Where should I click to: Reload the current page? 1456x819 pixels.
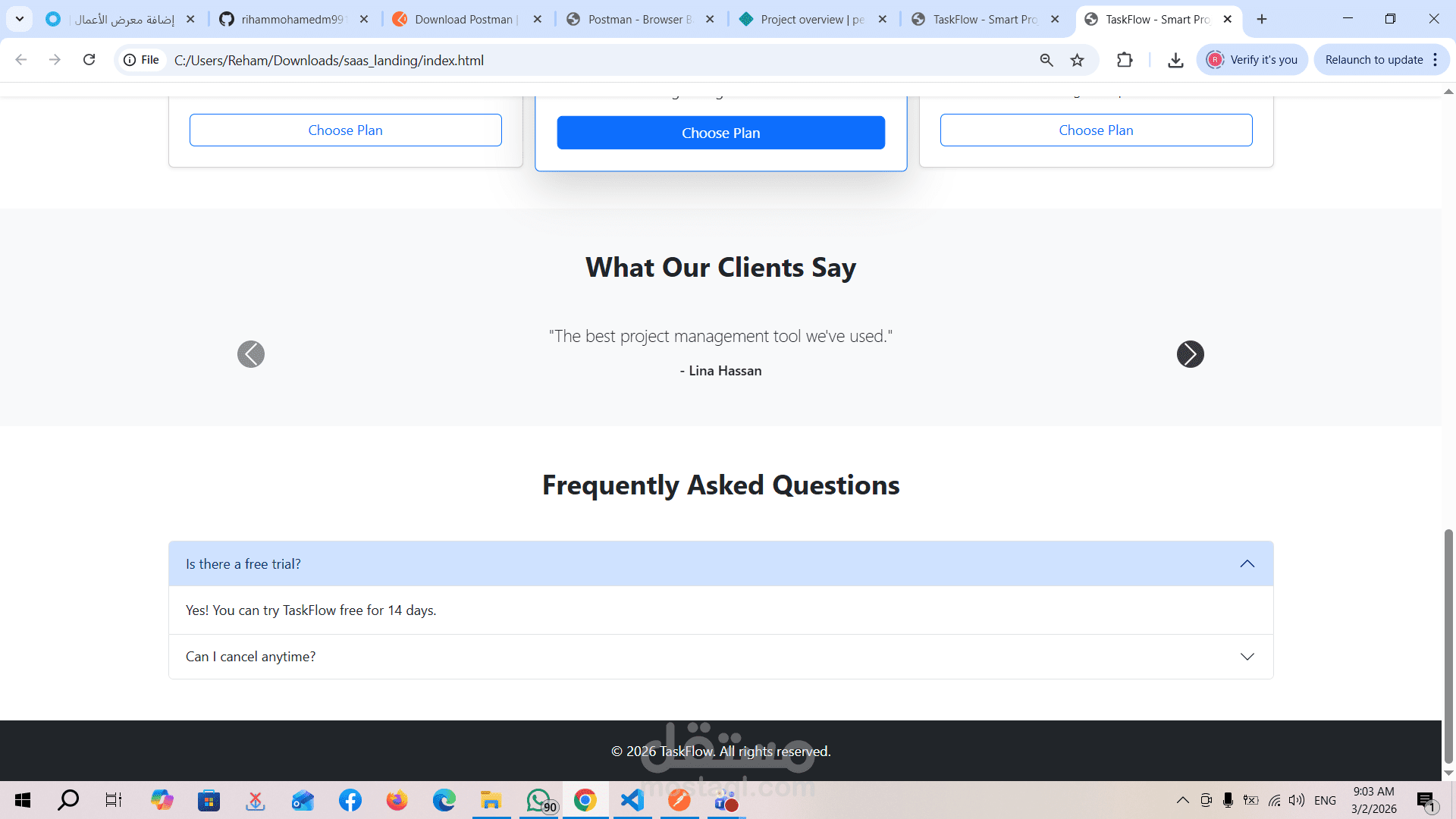tap(89, 60)
